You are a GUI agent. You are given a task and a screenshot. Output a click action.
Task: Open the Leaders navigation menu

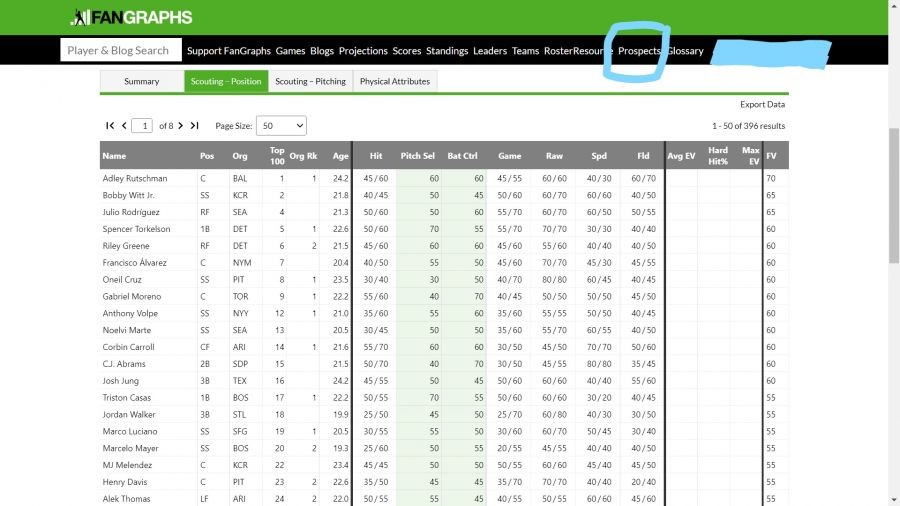click(490, 51)
